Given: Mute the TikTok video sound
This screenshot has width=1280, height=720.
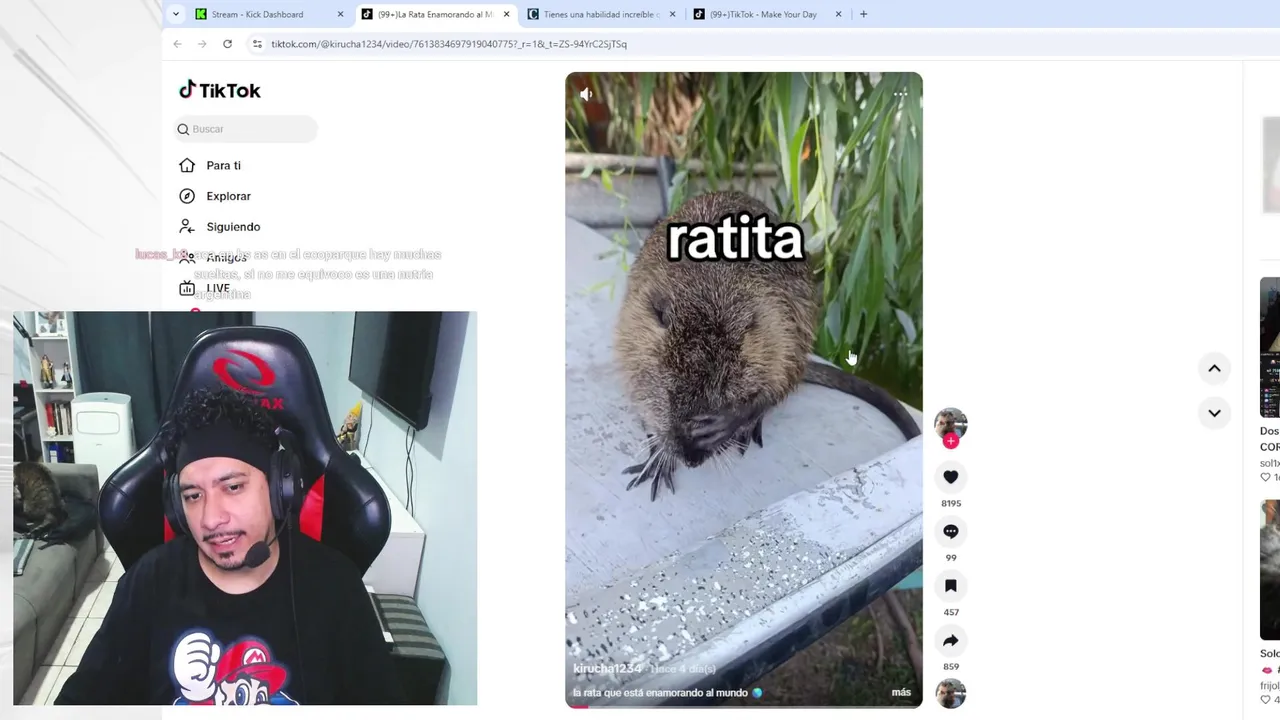Looking at the screenshot, I should click(587, 94).
